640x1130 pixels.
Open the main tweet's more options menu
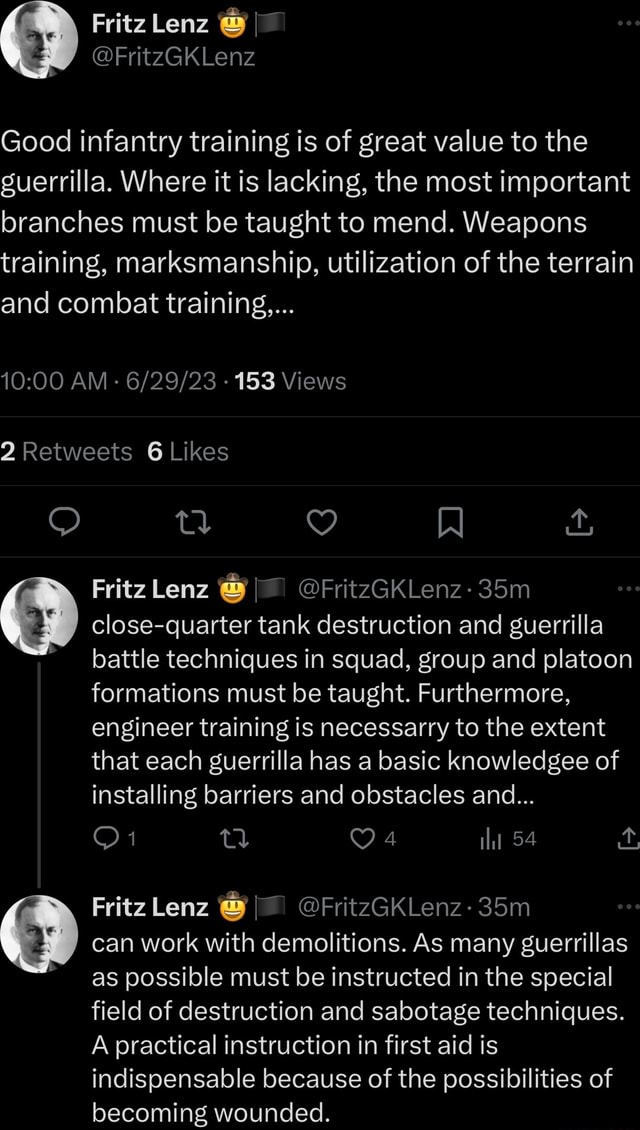click(x=625, y=20)
